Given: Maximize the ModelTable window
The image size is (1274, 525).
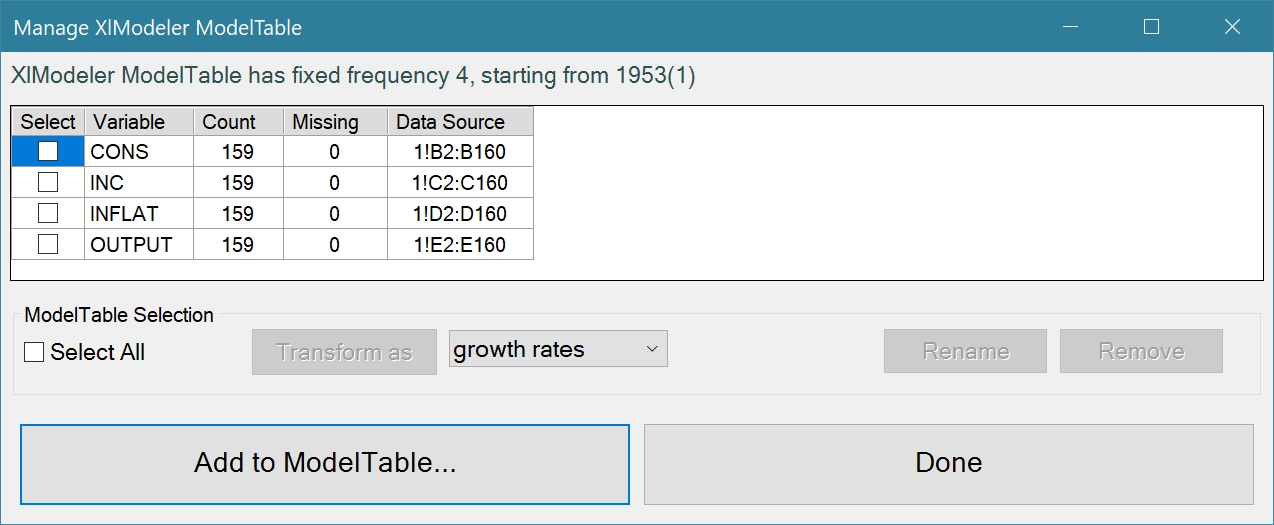Looking at the screenshot, I should [x=1151, y=27].
